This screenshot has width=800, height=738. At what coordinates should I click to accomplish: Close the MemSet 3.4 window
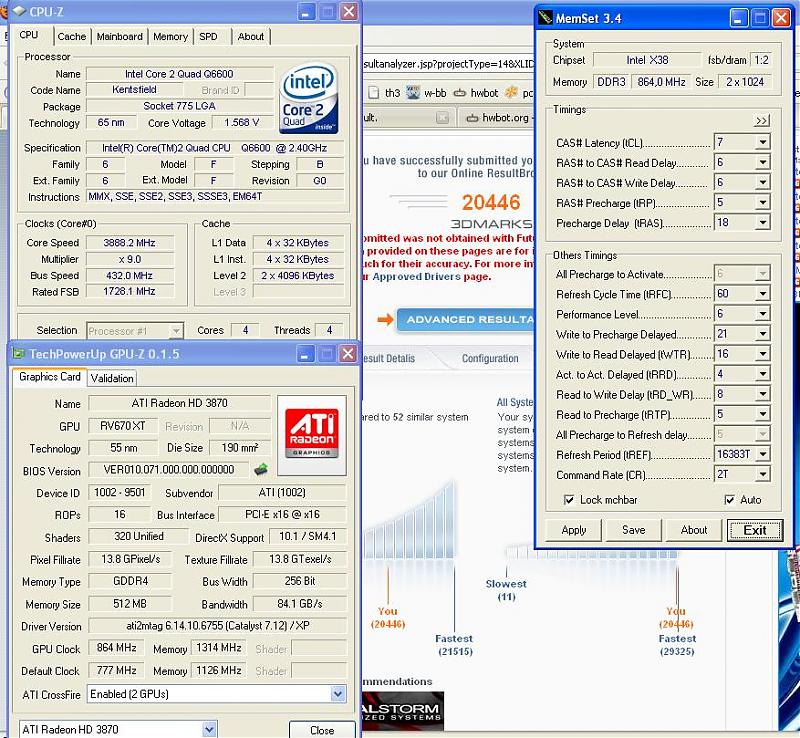tap(781, 18)
